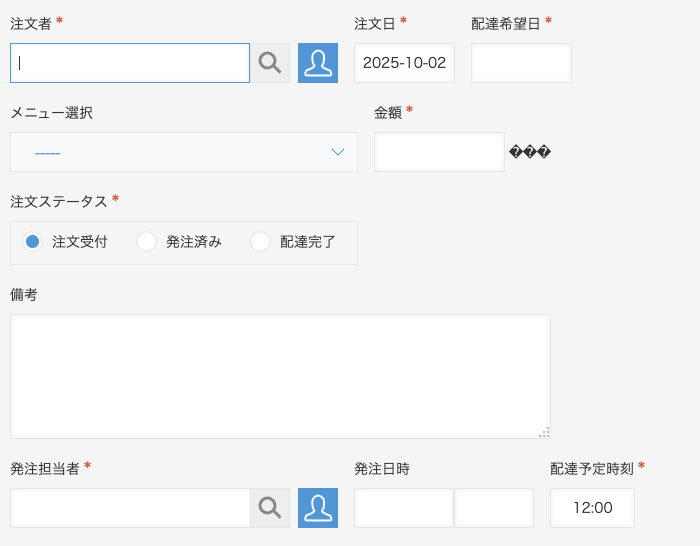This screenshot has width=700, height=546.
Task: Select the 発注済み radio button
Action: point(147,241)
